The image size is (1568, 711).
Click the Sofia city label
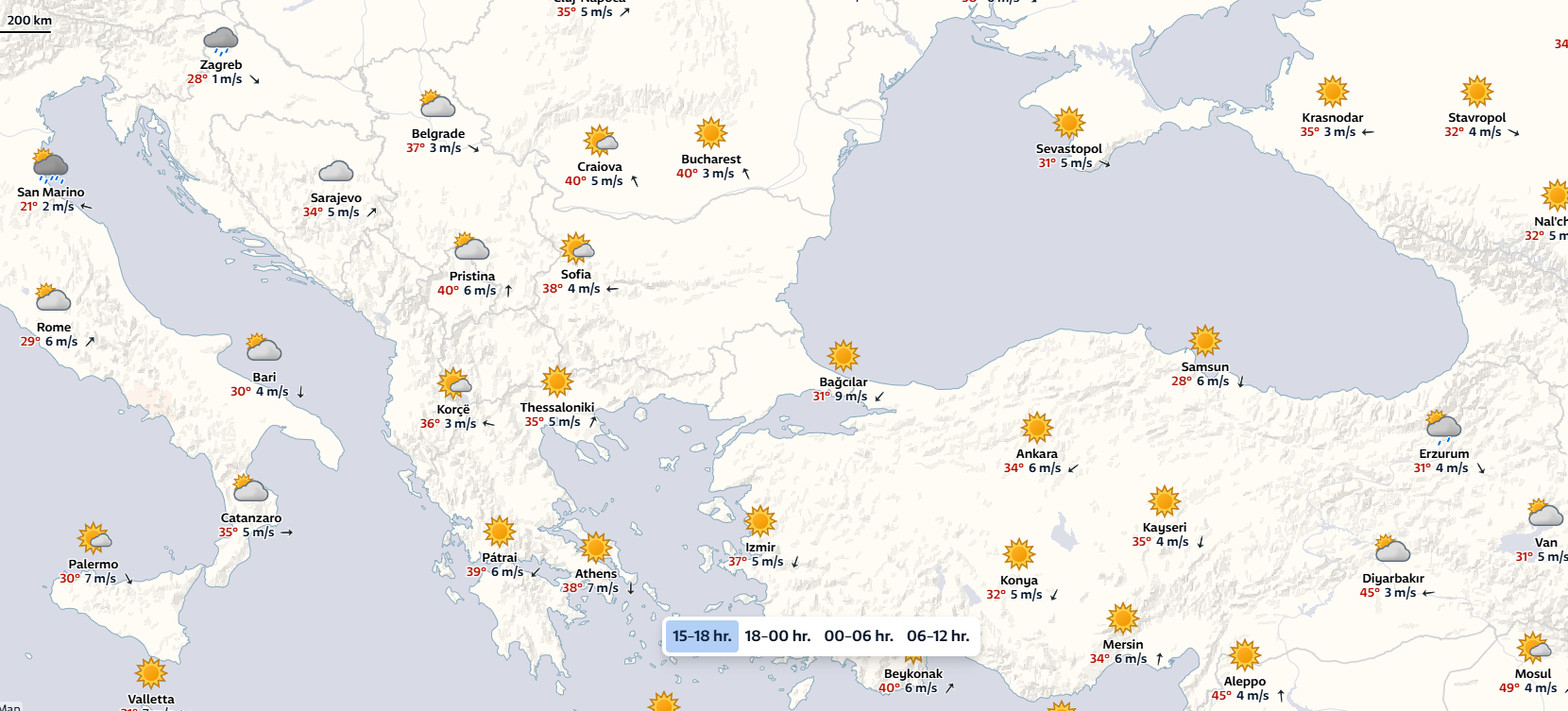pos(576,275)
